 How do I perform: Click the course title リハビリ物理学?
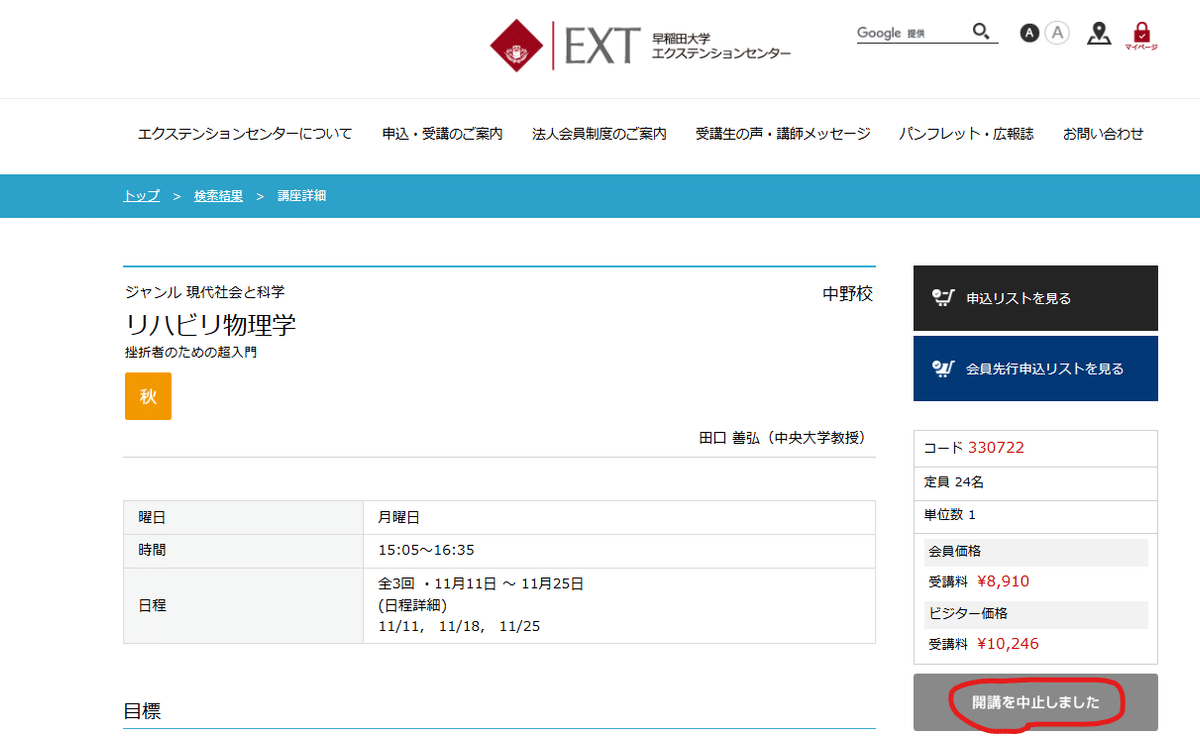211,325
